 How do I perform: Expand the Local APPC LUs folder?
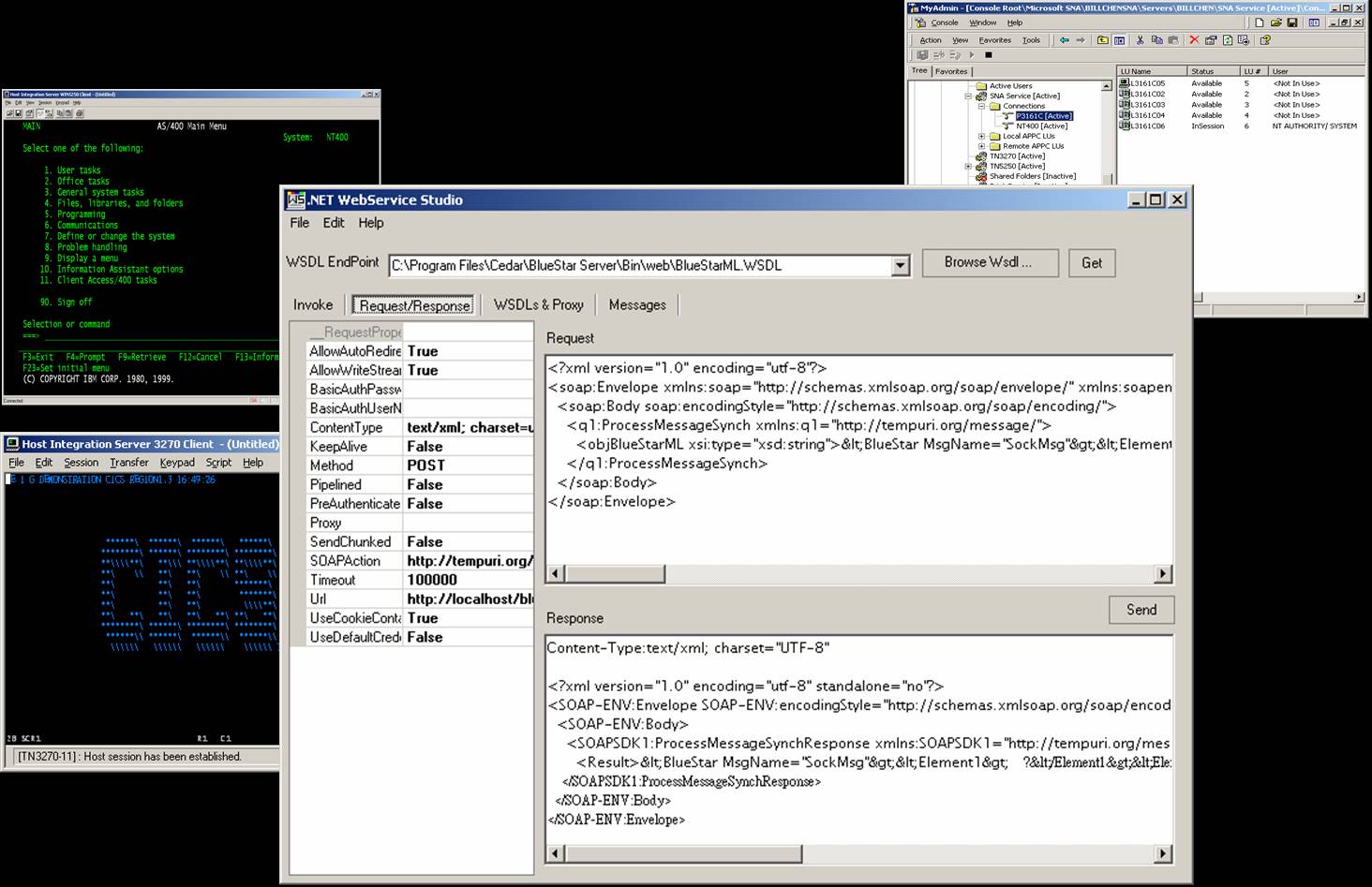(x=981, y=136)
